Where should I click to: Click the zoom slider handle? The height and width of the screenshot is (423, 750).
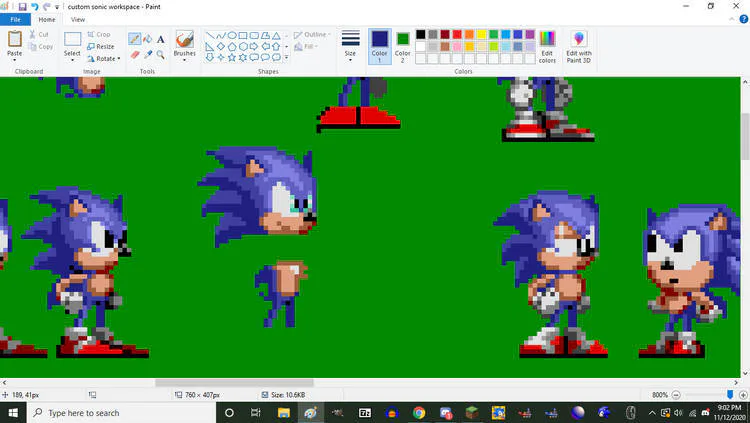(730, 394)
